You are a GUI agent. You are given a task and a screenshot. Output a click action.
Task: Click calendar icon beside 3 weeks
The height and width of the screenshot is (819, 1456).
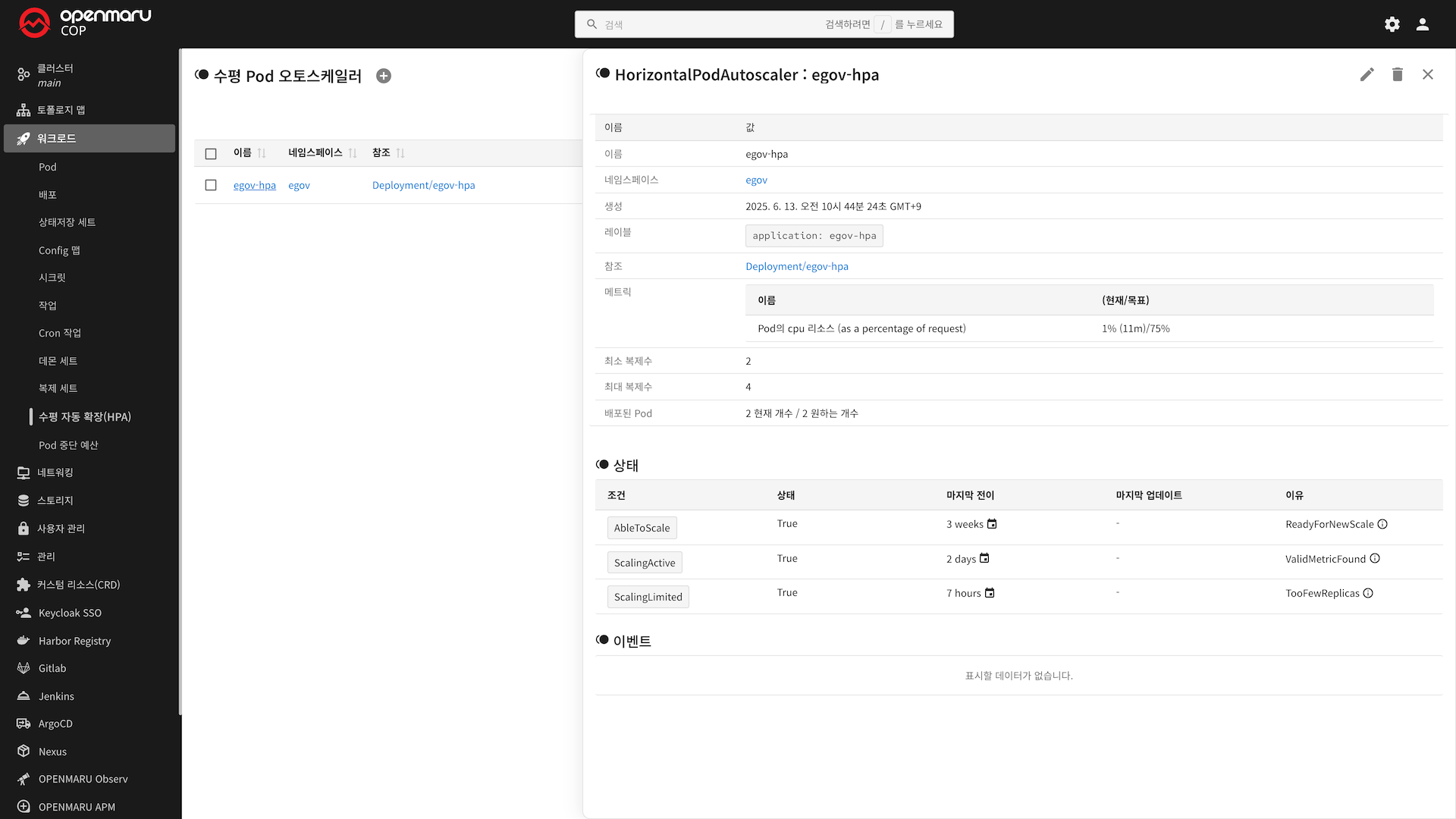[992, 524]
